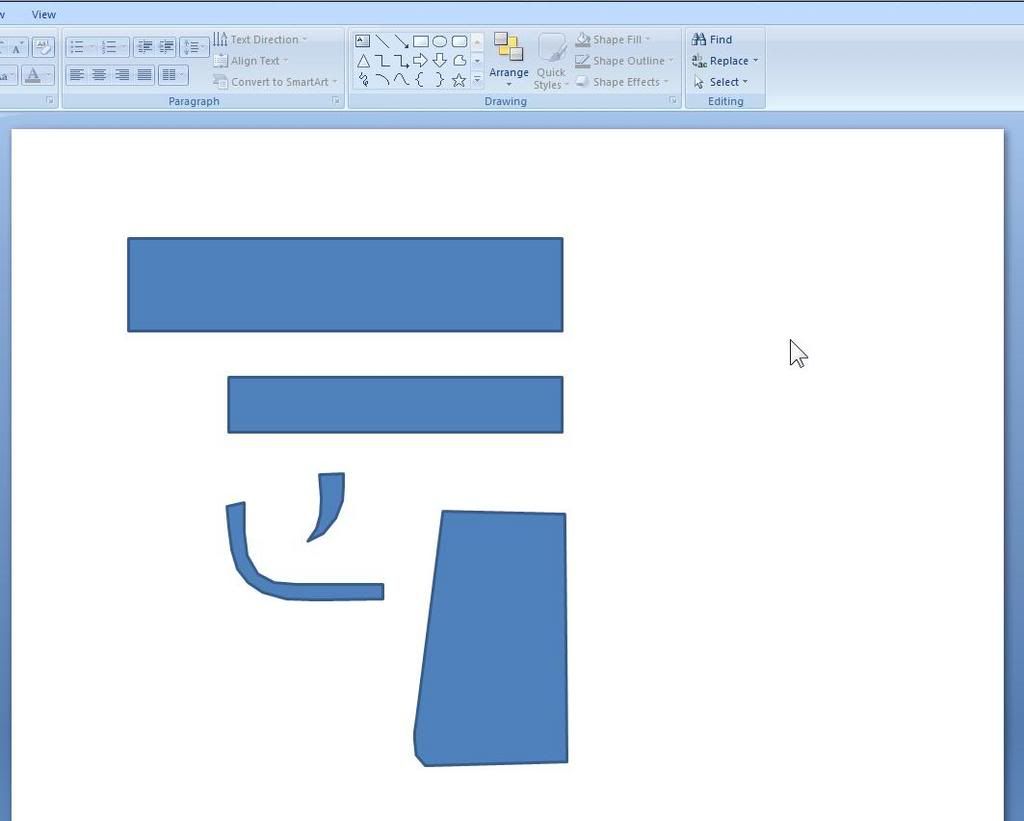Click the Shape Outline button

point(624,61)
